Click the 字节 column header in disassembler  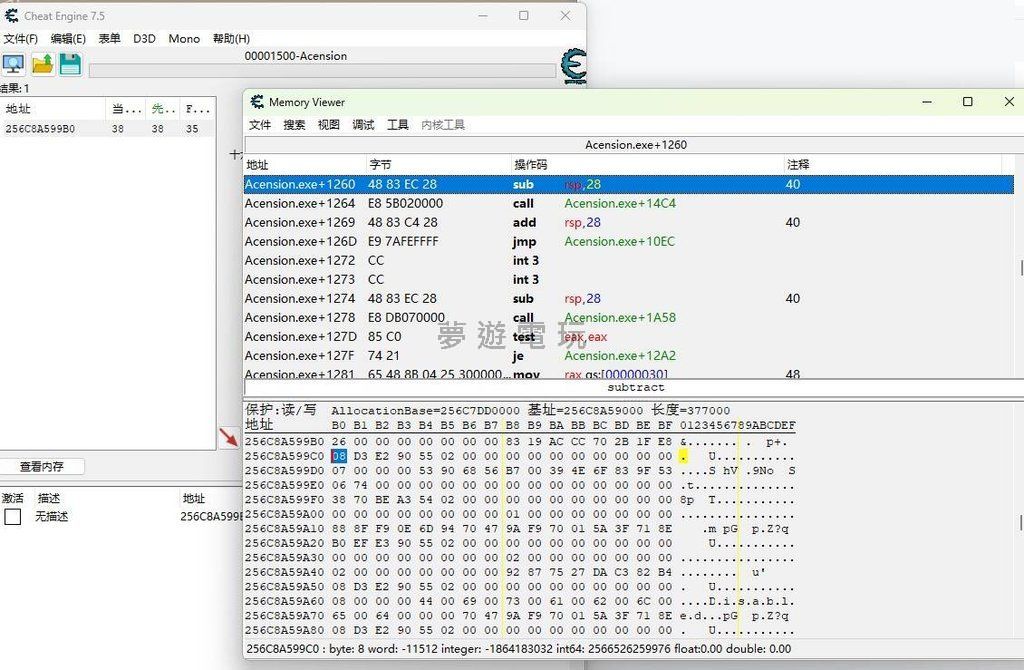(380, 165)
